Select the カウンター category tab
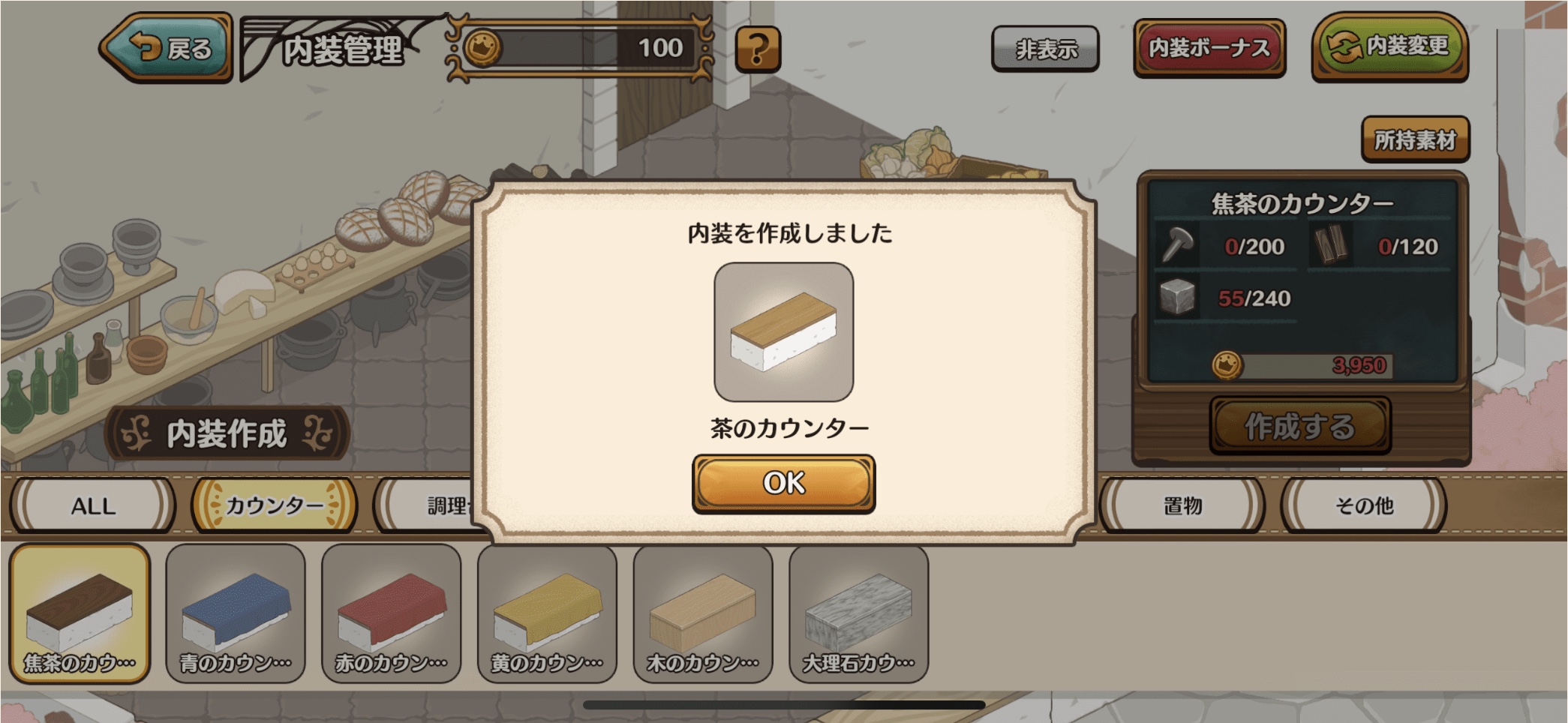The height and width of the screenshot is (723, 1568). pos(274,505)
